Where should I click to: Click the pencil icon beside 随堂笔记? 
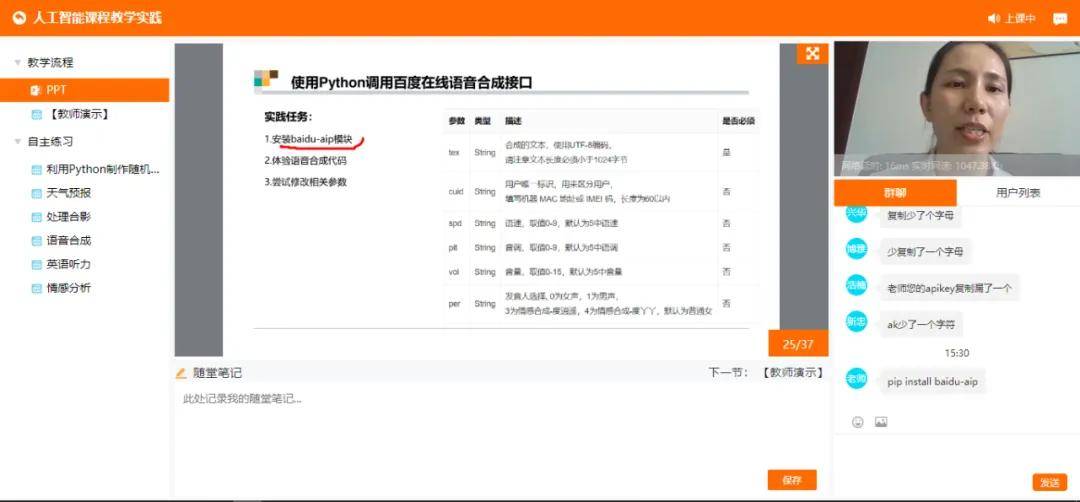(x=181, y=373)
